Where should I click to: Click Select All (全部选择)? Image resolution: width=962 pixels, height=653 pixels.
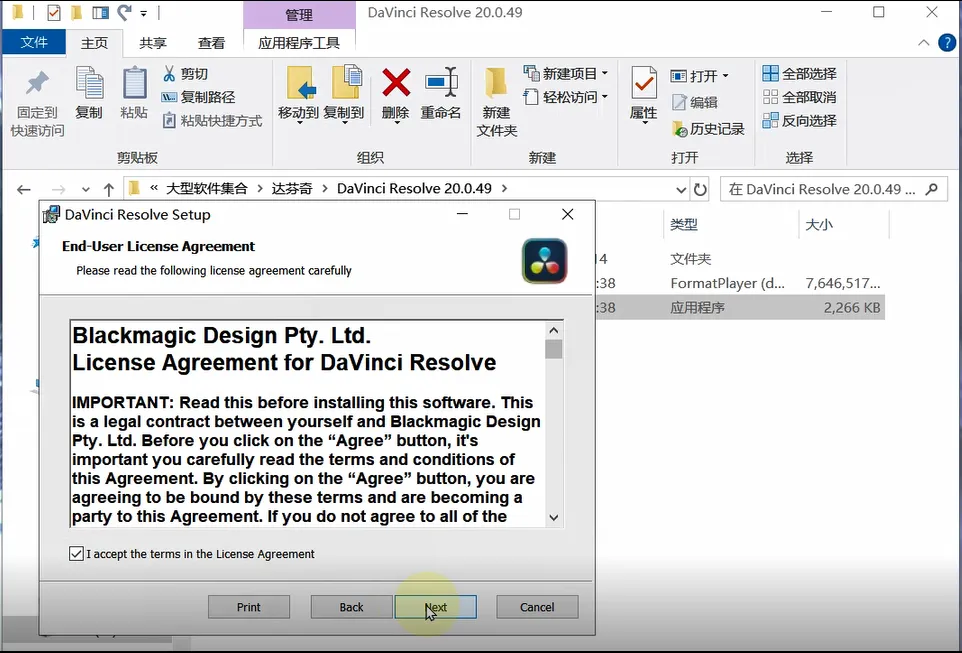[x=799, y=74]
